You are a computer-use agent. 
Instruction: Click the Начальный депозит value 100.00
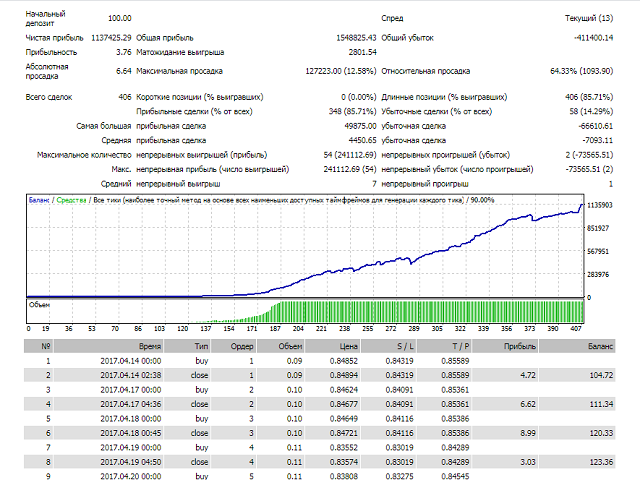[x=119, y=18]
